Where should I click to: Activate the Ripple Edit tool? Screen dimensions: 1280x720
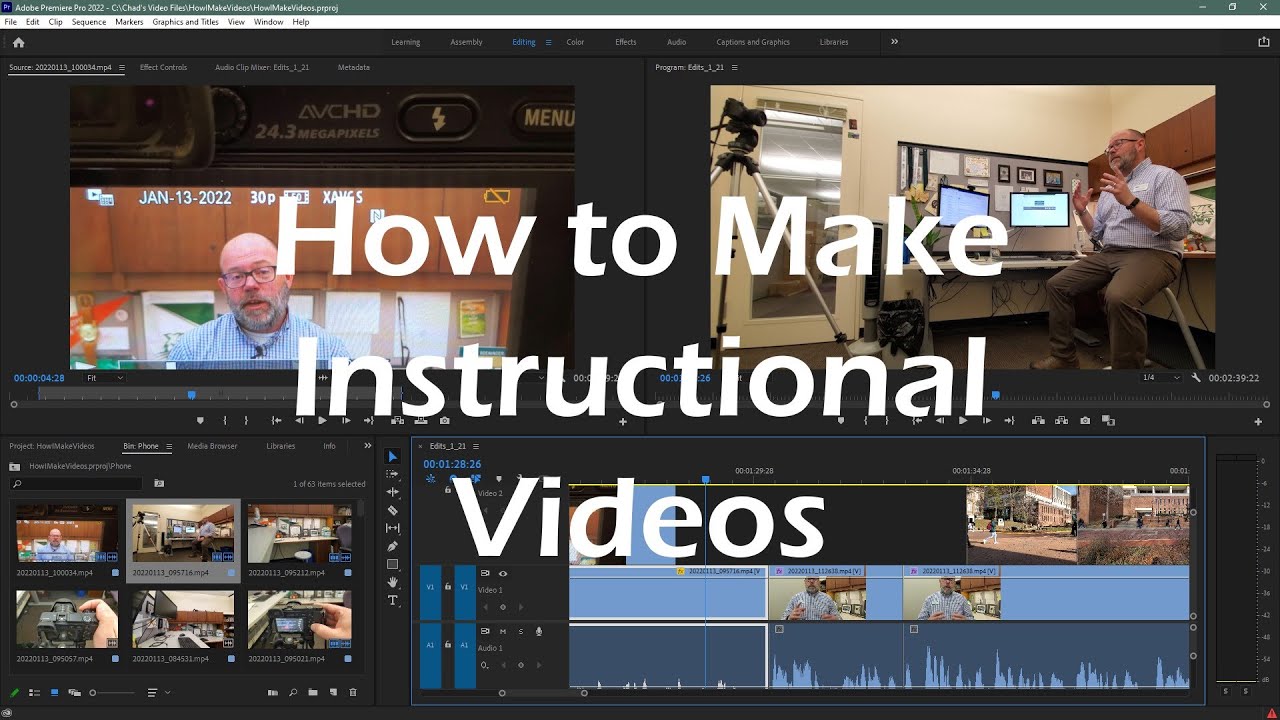click(x=392, y=492)
